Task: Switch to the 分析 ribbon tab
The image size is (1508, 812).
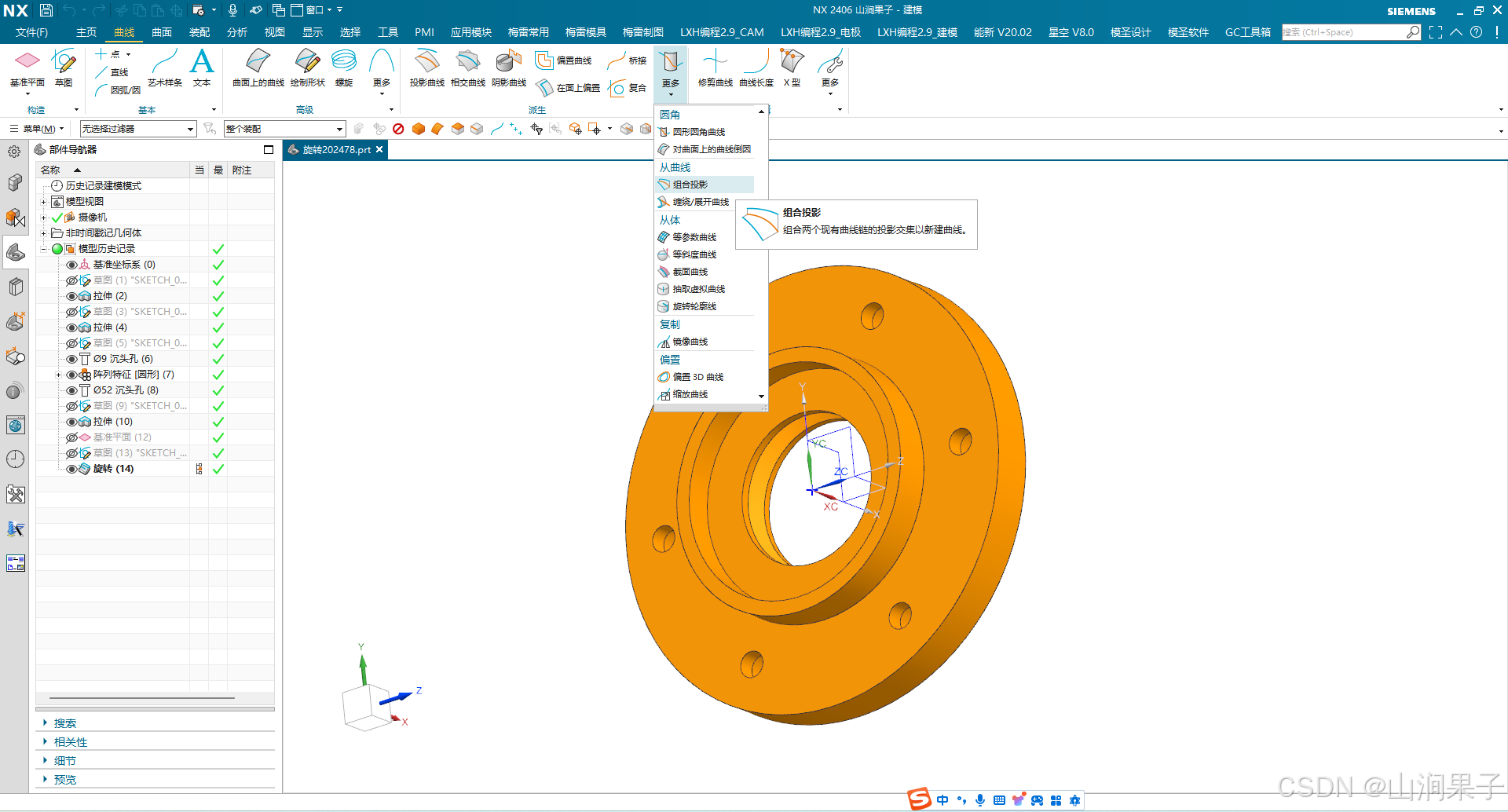Action: 237,32
